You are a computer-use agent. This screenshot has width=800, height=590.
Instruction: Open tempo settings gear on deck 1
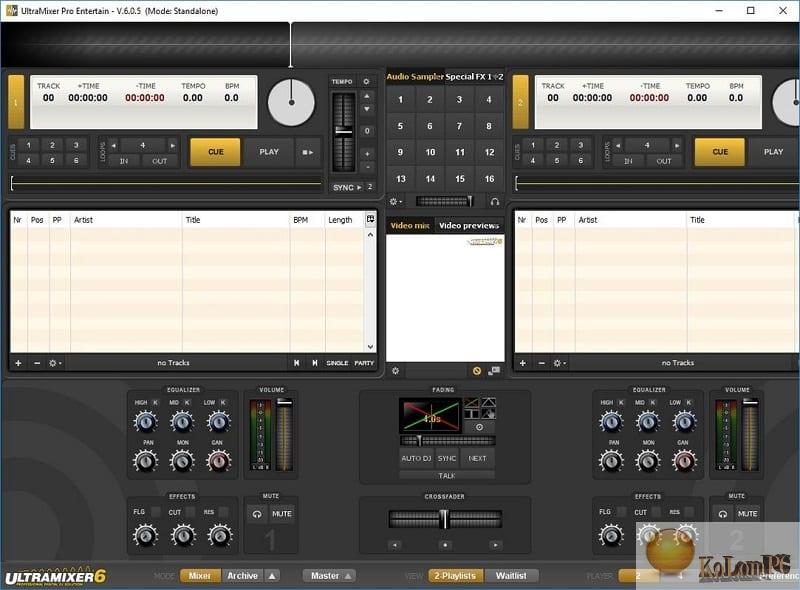coord(366,82)
